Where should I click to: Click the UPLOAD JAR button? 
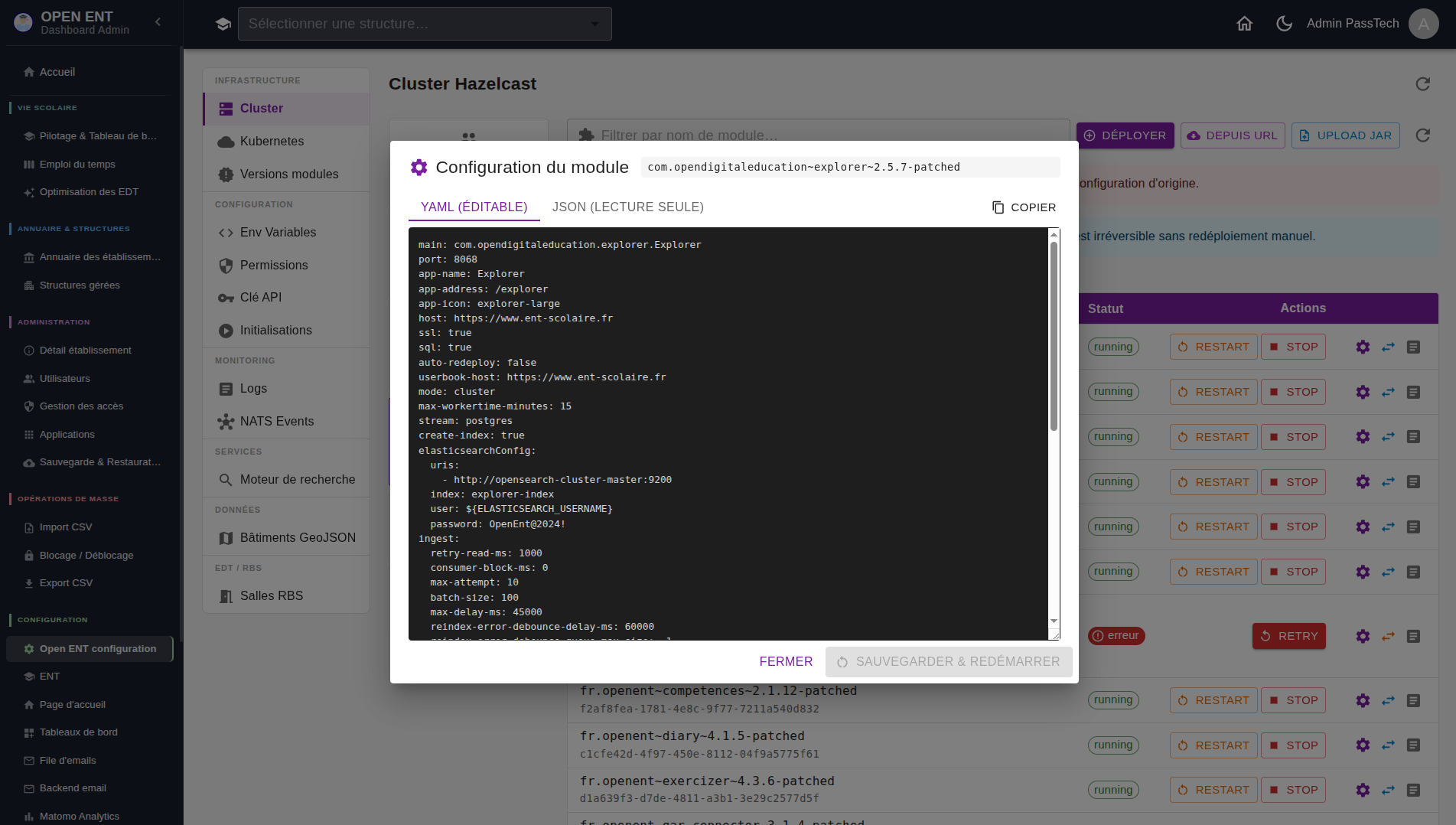(x=1345, y=135)
